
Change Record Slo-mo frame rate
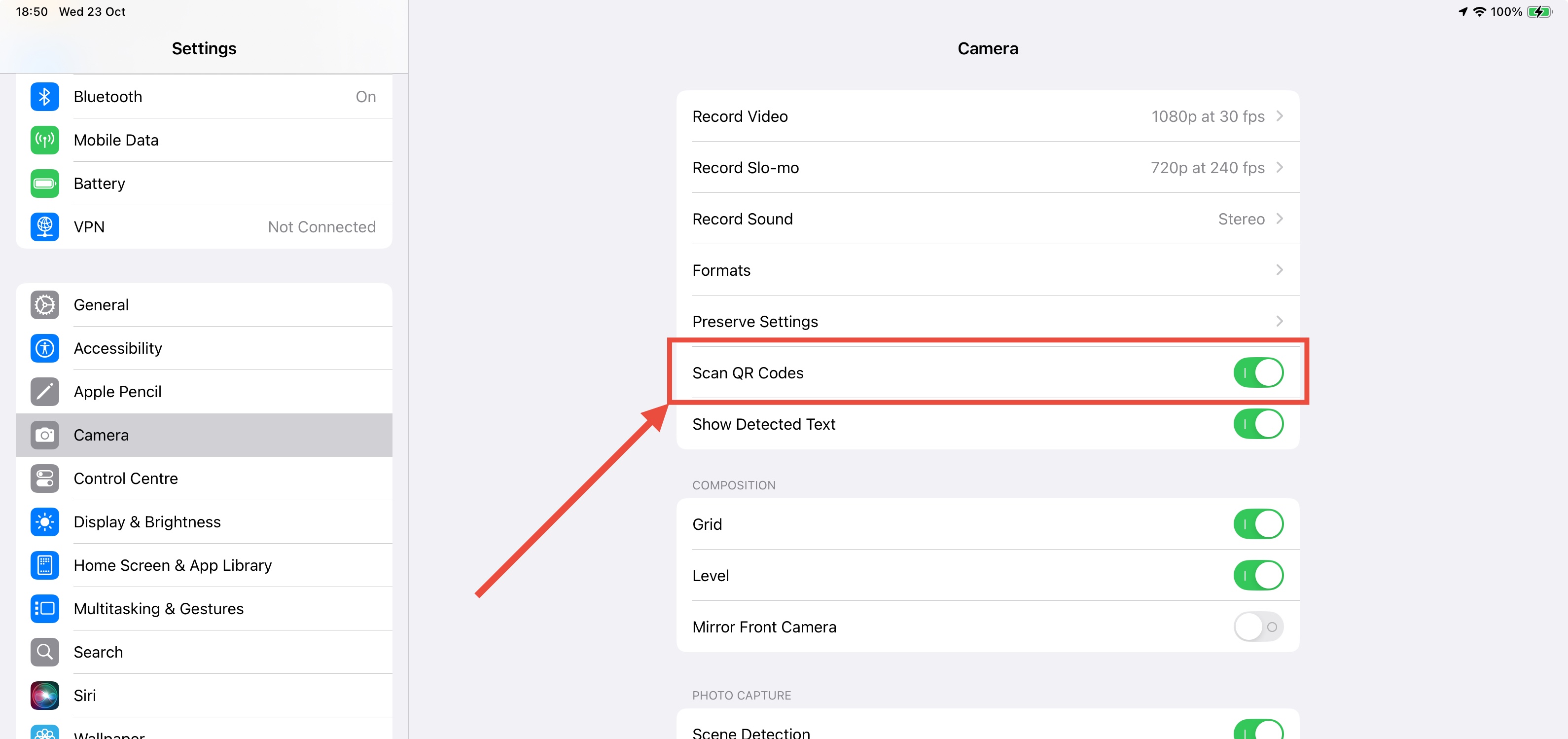(x=986, y=168)
